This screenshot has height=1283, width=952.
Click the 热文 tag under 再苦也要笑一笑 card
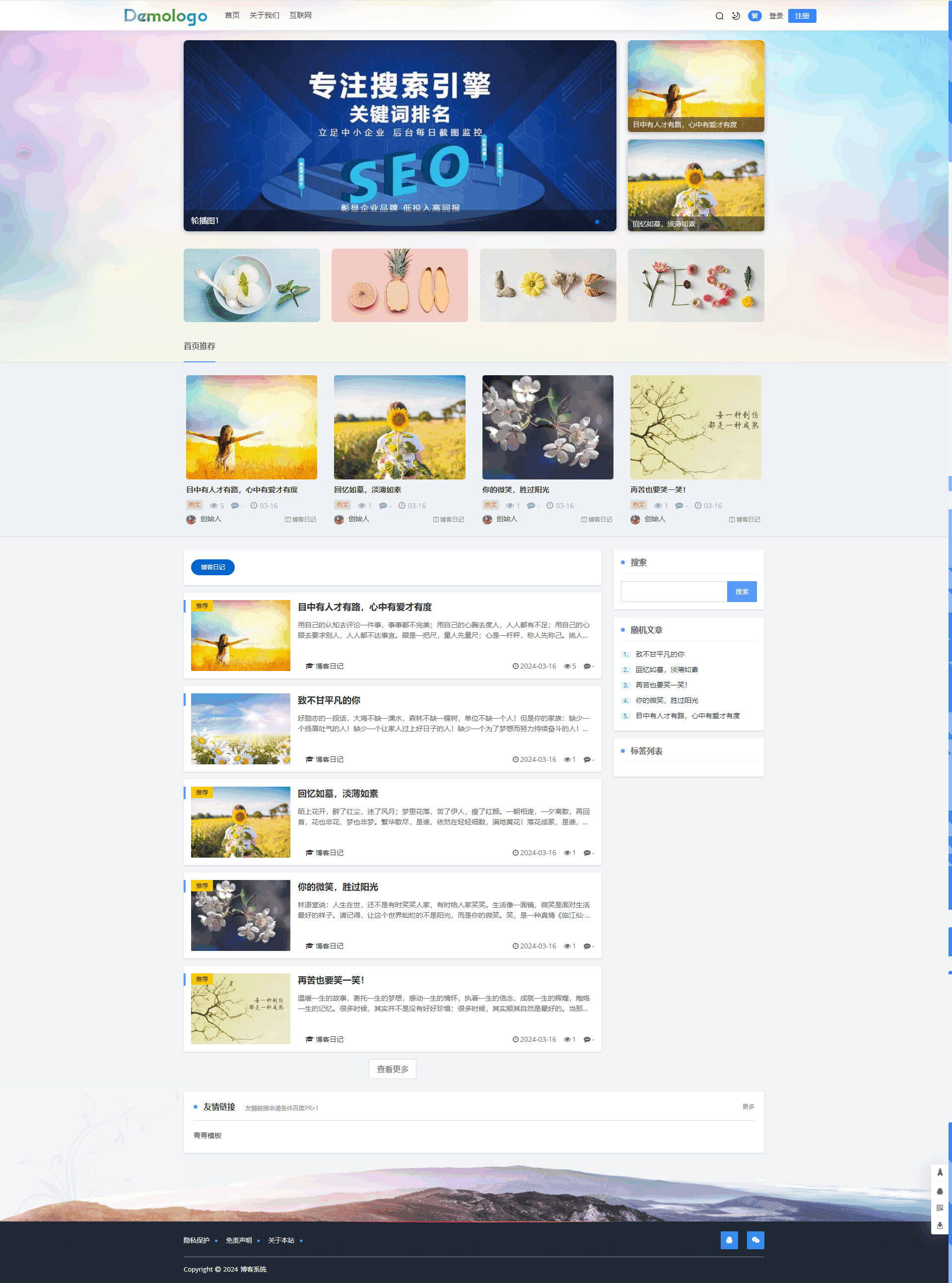point(638,505)
